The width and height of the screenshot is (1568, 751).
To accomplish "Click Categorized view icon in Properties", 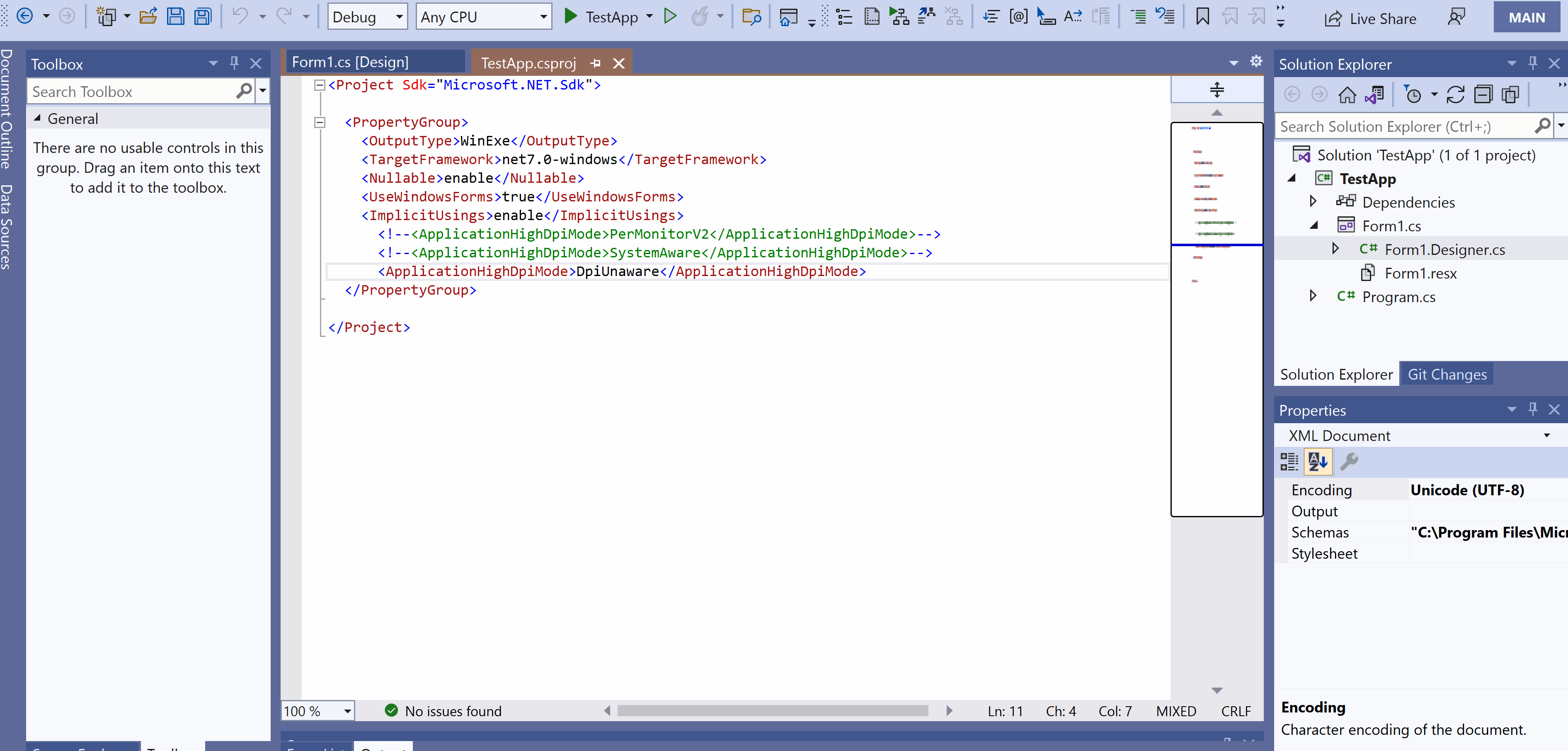I will coord(1289,462).
